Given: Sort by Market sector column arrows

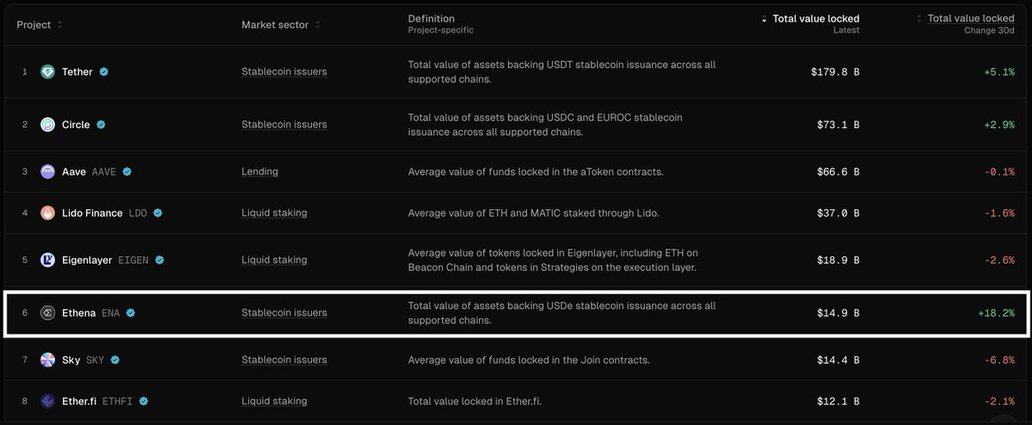Looking at the screenshot, I should click(318, 25).
